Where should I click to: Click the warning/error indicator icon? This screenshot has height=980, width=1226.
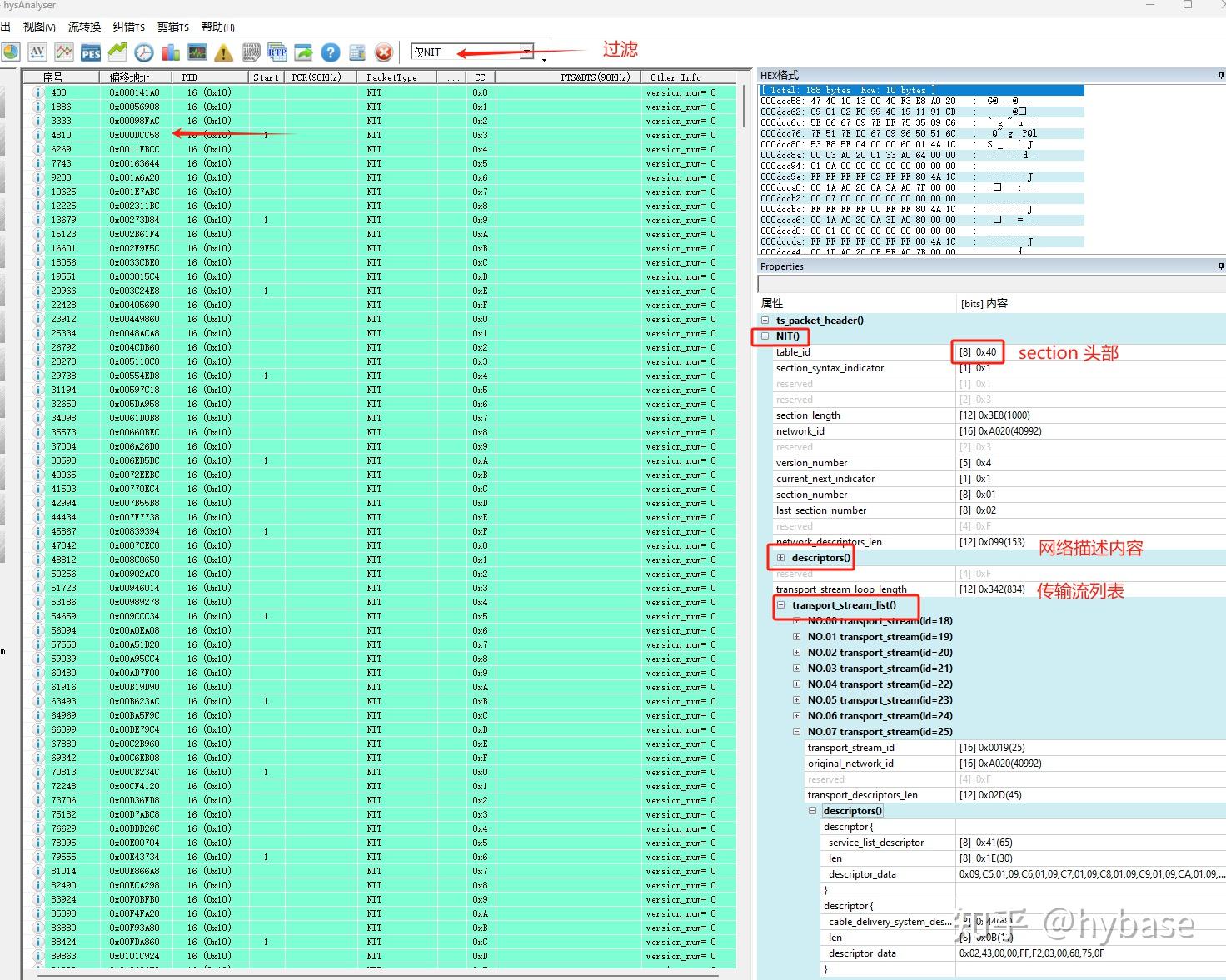pyautogui.click(x=223, y=52)
